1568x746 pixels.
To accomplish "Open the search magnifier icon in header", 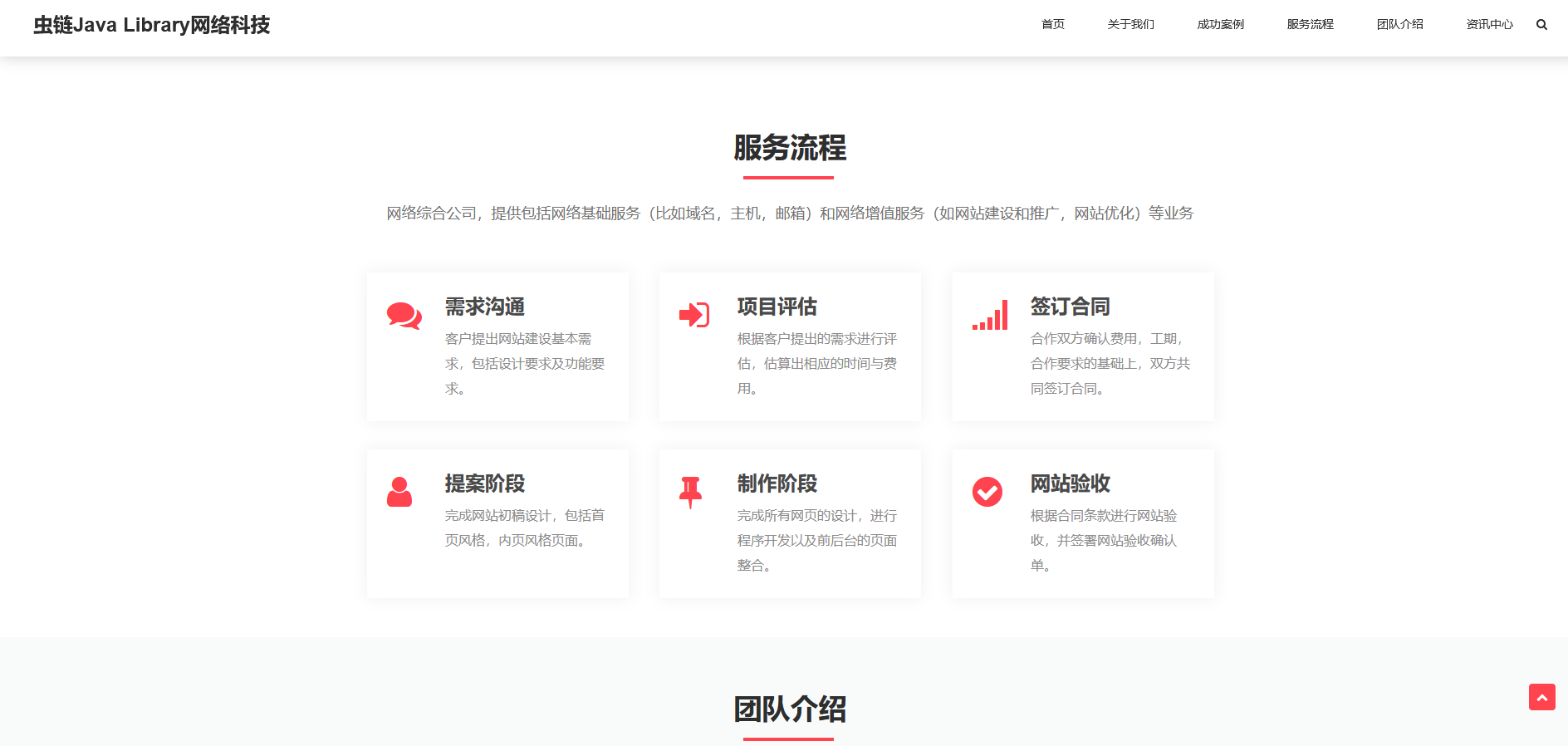I will [1541, 25].
